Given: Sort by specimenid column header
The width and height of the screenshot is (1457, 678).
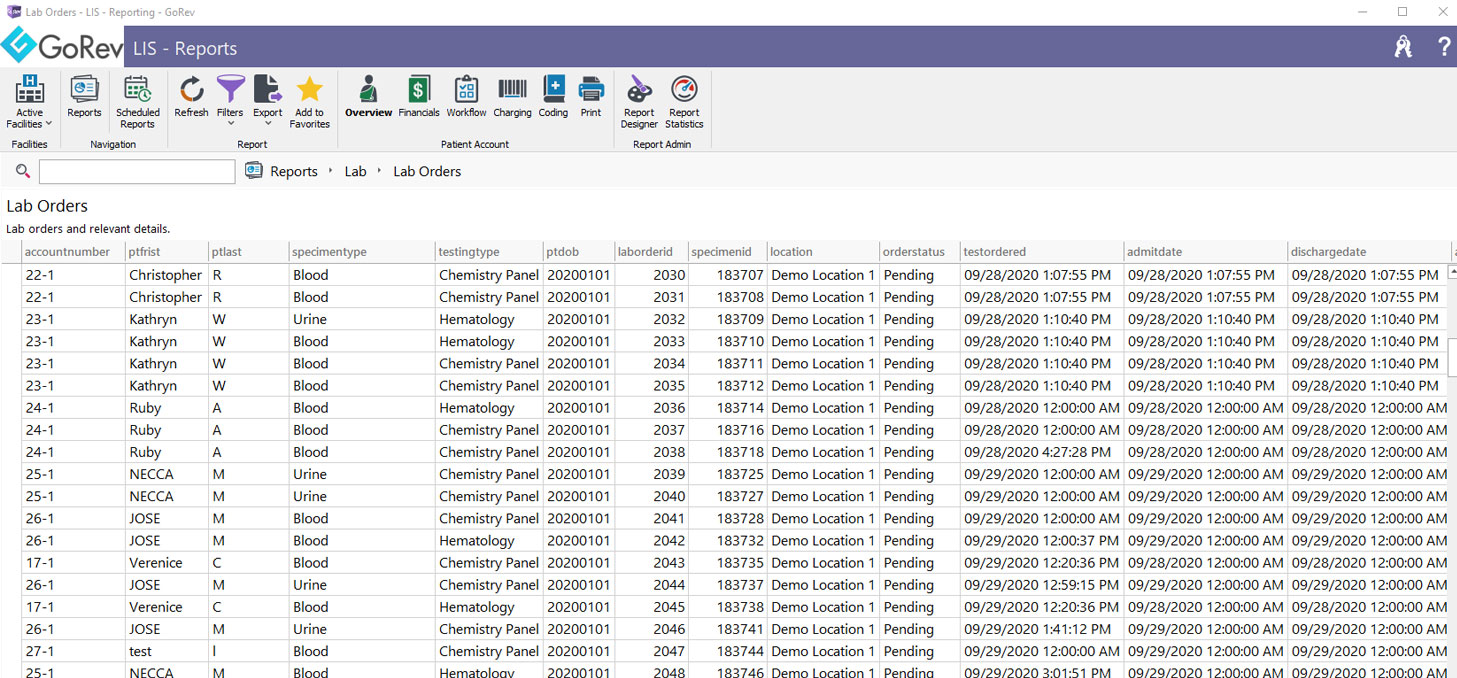Looking at the screenshot, I should click(728, 252).
